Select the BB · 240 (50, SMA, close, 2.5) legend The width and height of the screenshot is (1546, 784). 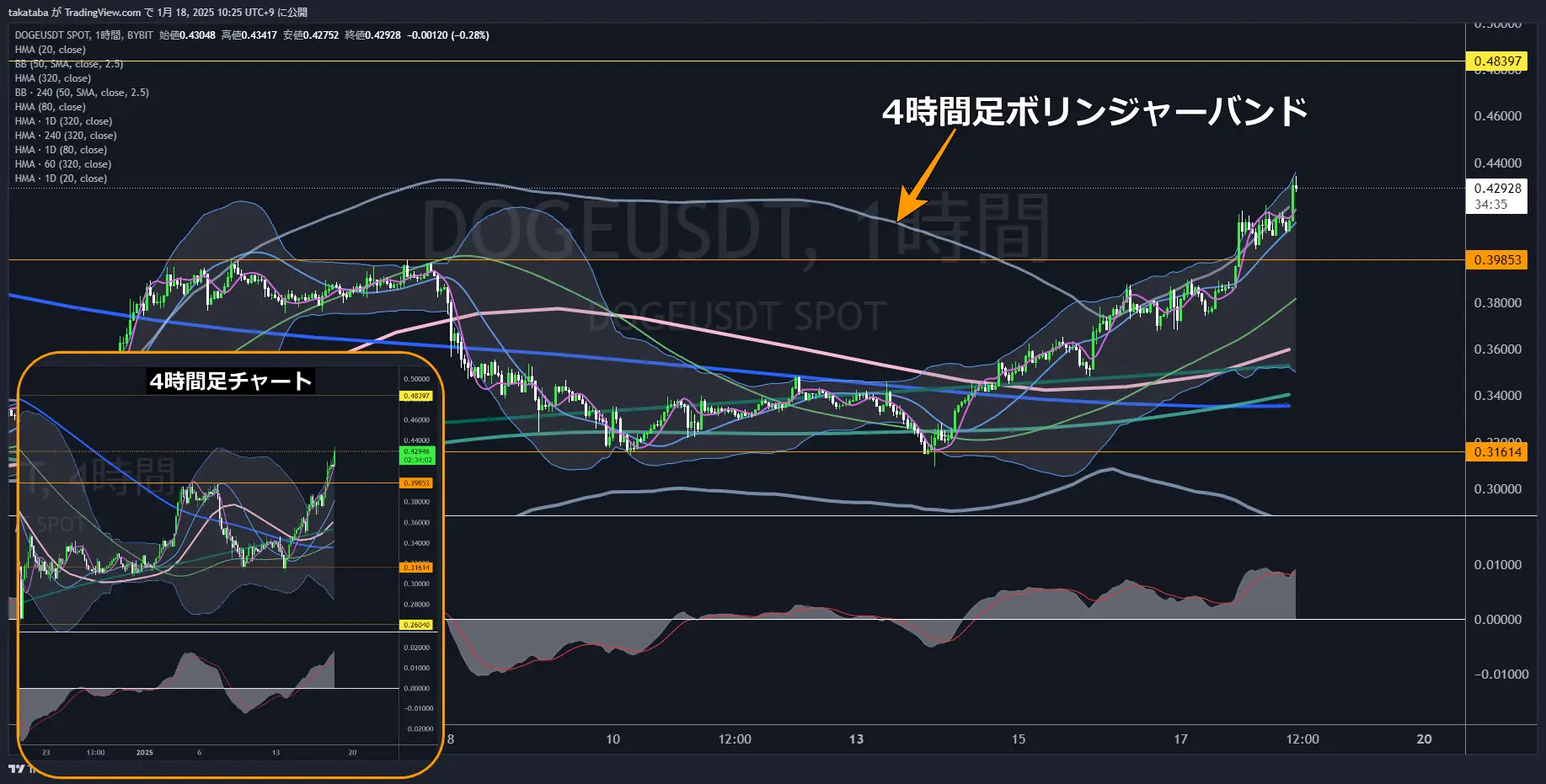[82, 93]
